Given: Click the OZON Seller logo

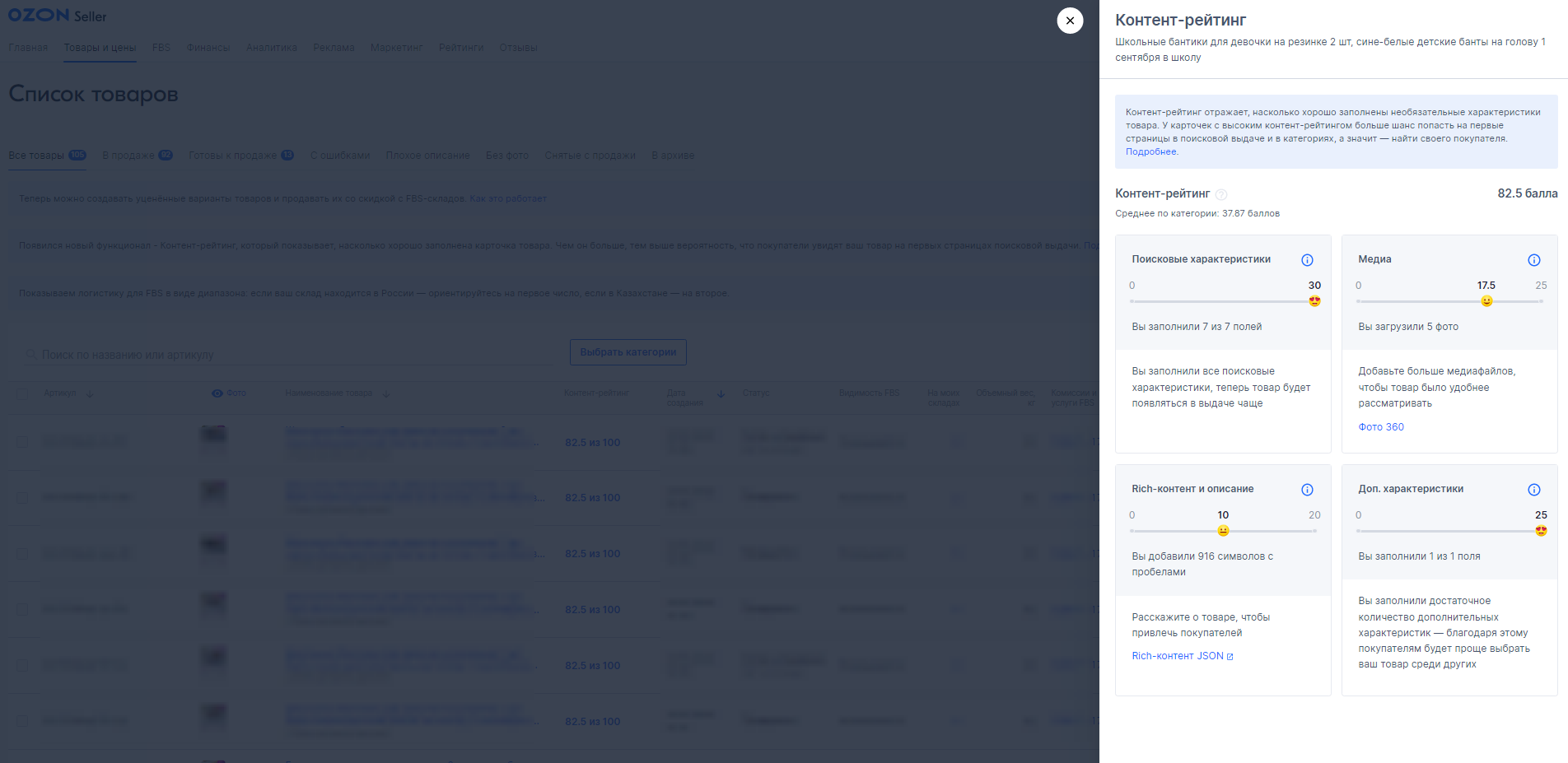Looking at the screenshot, I should click(57, 16).
